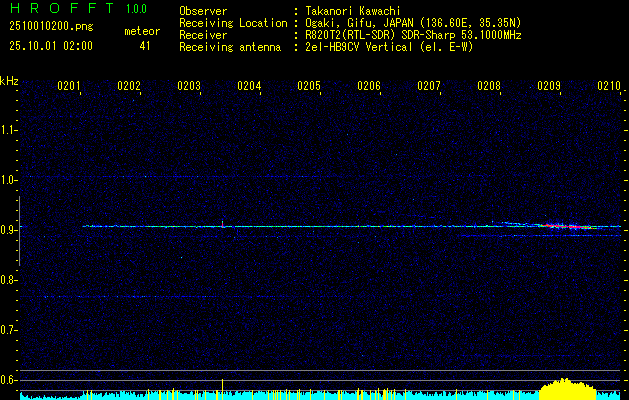Screen dimensions: 629x400
Task: Click the 0203 time axis marker
Action: pos(189,86)
